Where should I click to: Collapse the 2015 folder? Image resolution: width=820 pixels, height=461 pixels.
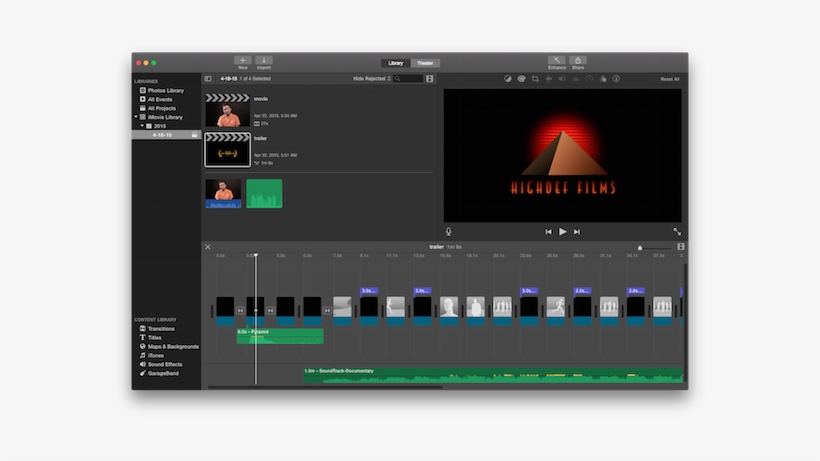click(x=142, y=126)
